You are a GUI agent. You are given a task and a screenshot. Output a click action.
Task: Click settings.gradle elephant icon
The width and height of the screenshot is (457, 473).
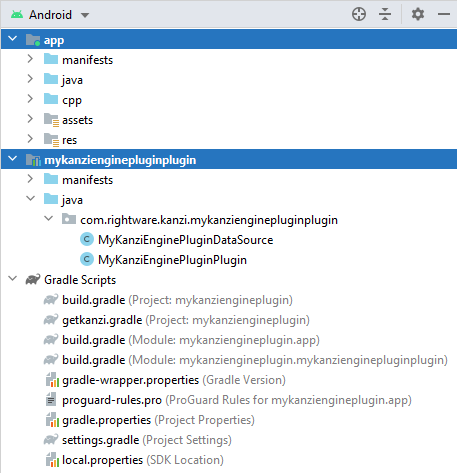point(51,439)
